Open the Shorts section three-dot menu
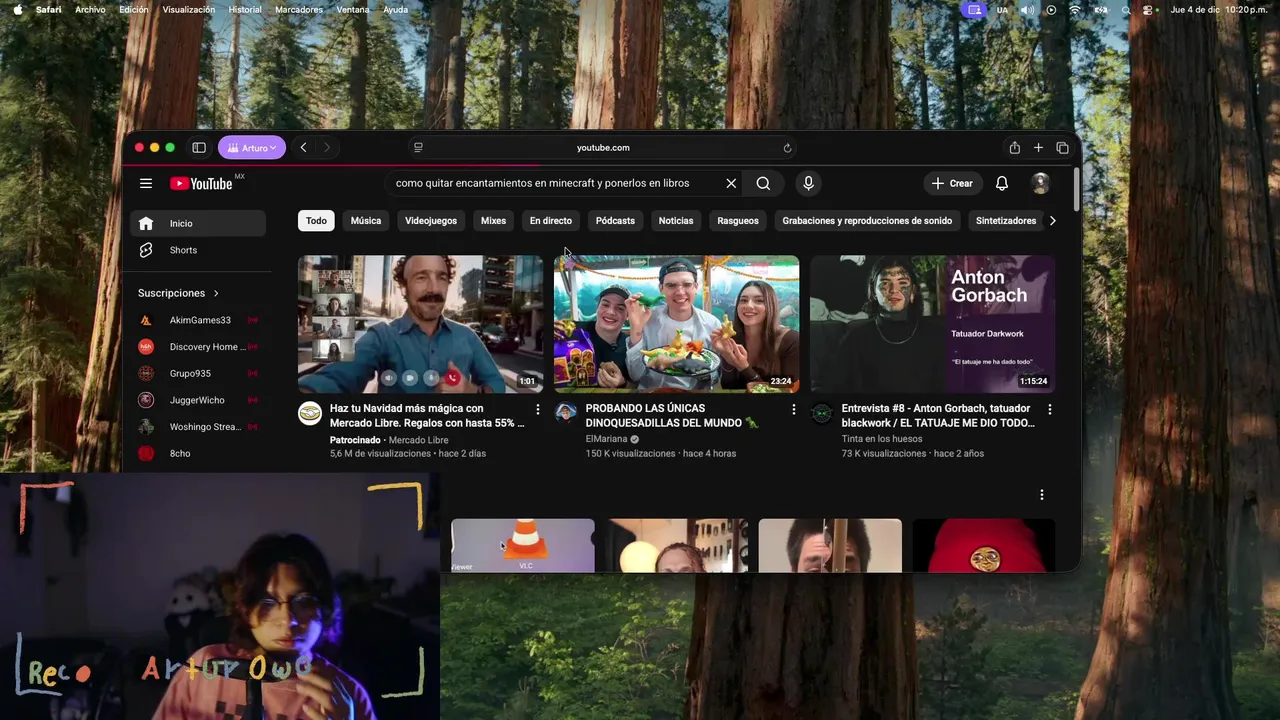This screenshot has height=720, width=1280. pyautogui.click(x=1041, y=495)
